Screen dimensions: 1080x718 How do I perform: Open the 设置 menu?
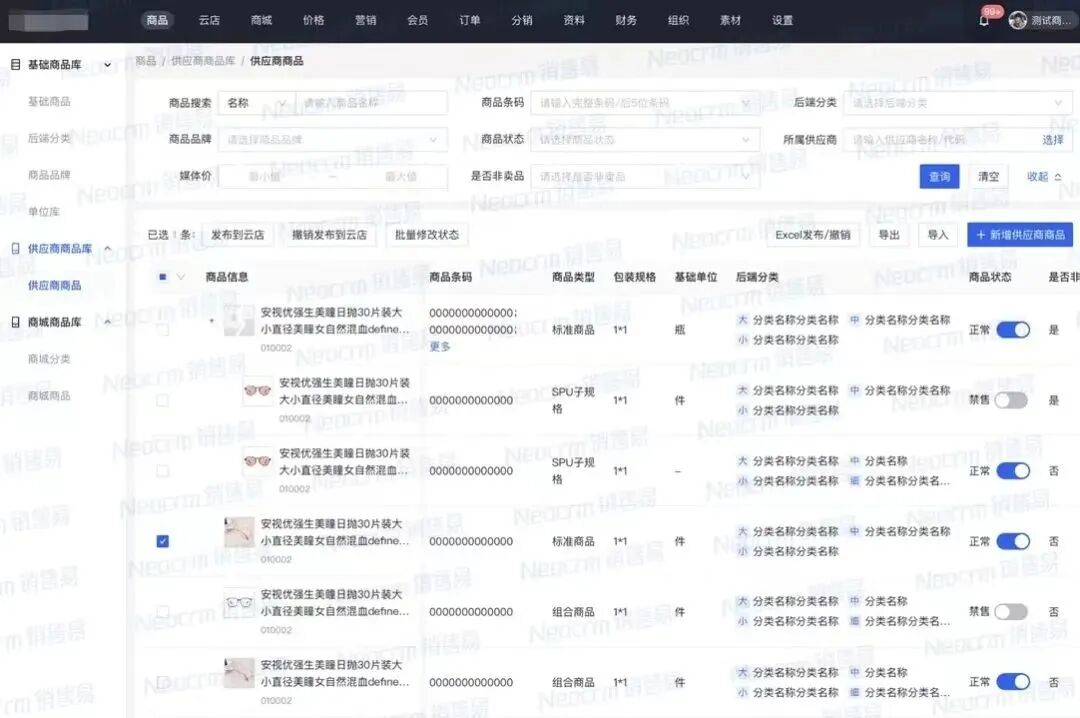782,19
